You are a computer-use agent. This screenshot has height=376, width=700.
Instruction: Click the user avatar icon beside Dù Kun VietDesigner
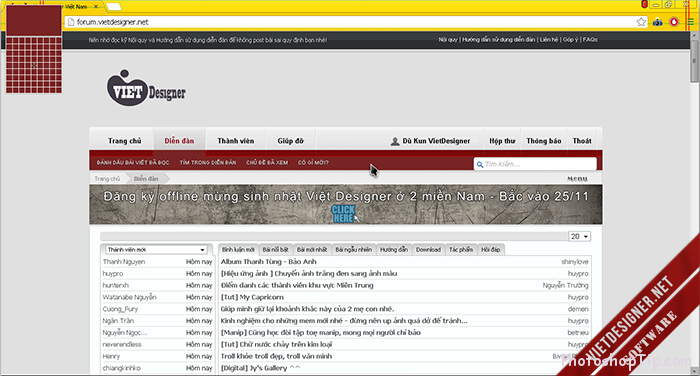coord(395,141)
